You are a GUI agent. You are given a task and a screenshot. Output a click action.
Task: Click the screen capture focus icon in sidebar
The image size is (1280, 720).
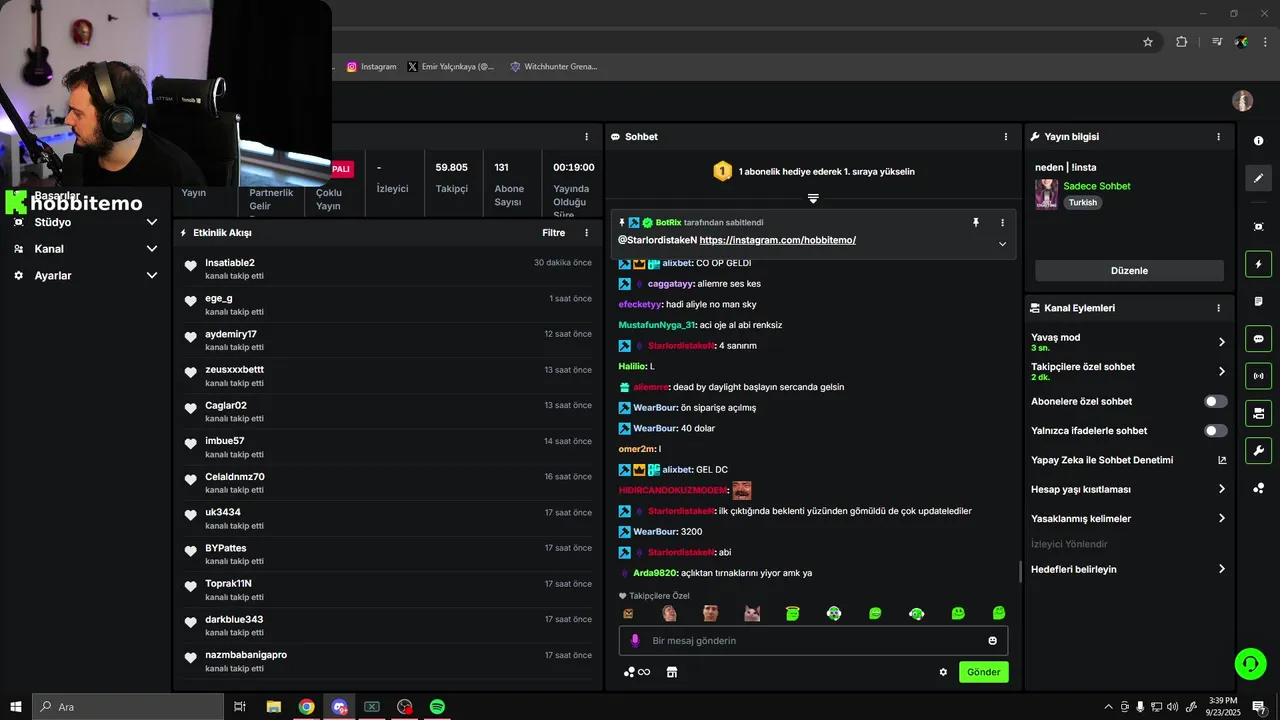(x=1258, y=227)
